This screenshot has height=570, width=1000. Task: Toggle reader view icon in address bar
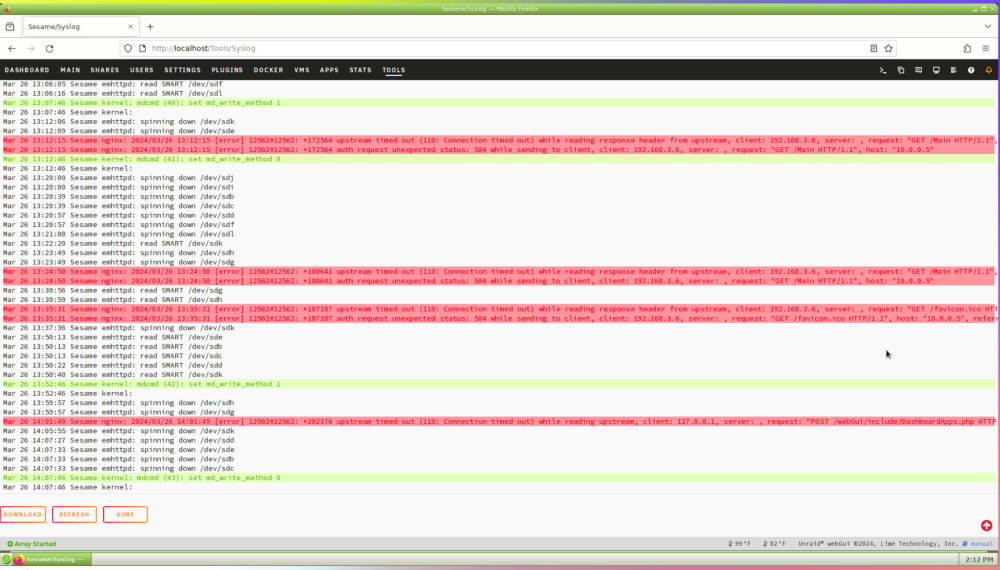(x=874, y=48)
